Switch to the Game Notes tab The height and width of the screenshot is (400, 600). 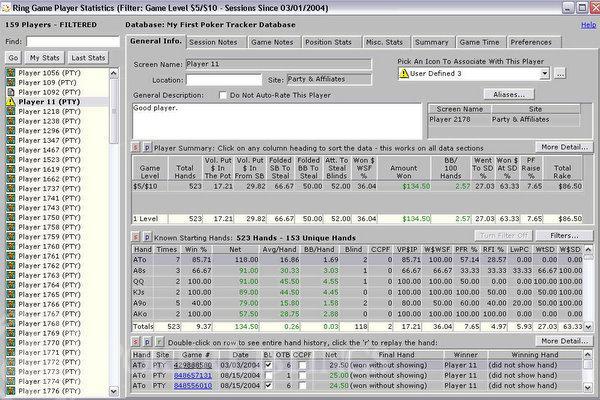pos(274,42)
